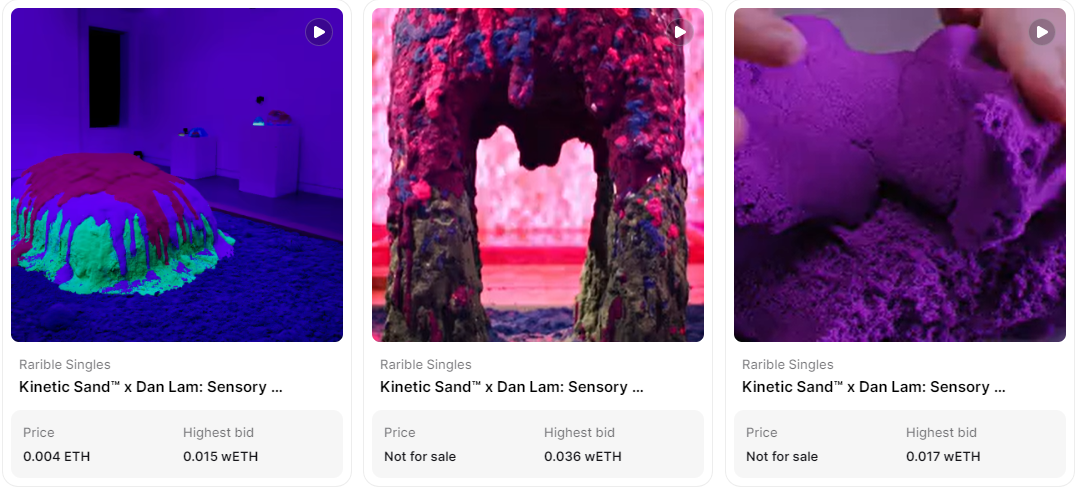
Task: Open the purple hand-squeezed sand thumbnail
Action: click(x=900, y=175)
